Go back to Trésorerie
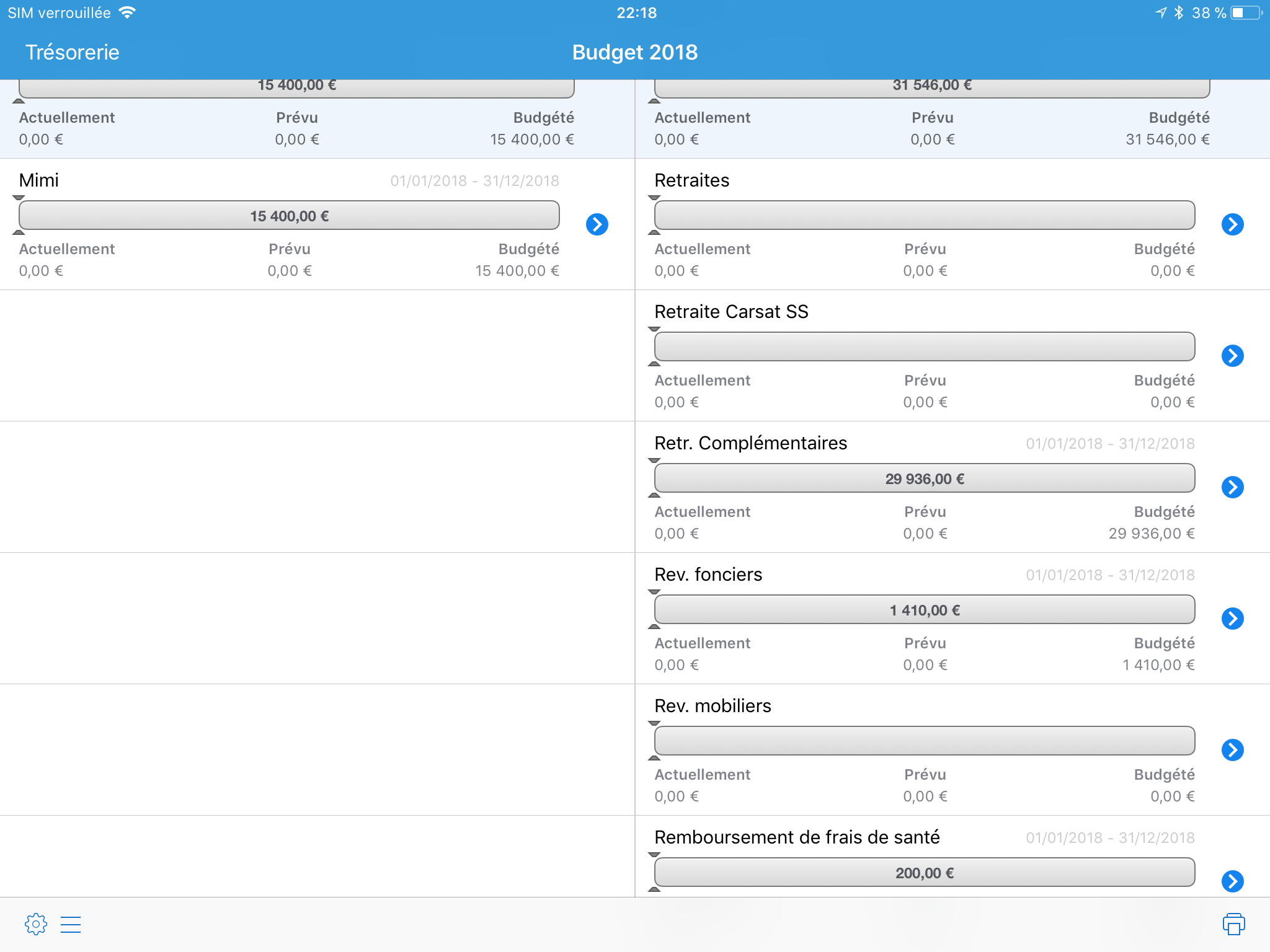The image size is (1270, 952). tap(72, 52)
